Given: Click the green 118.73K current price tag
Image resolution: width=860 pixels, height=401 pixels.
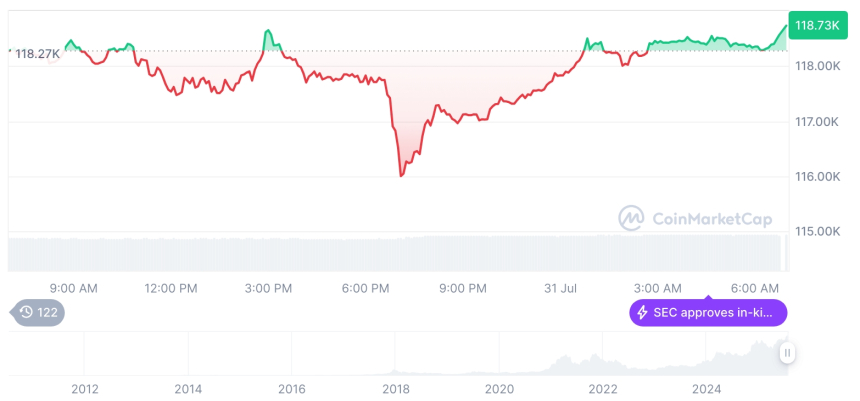Looking at the screenshot, I should 814,26.
